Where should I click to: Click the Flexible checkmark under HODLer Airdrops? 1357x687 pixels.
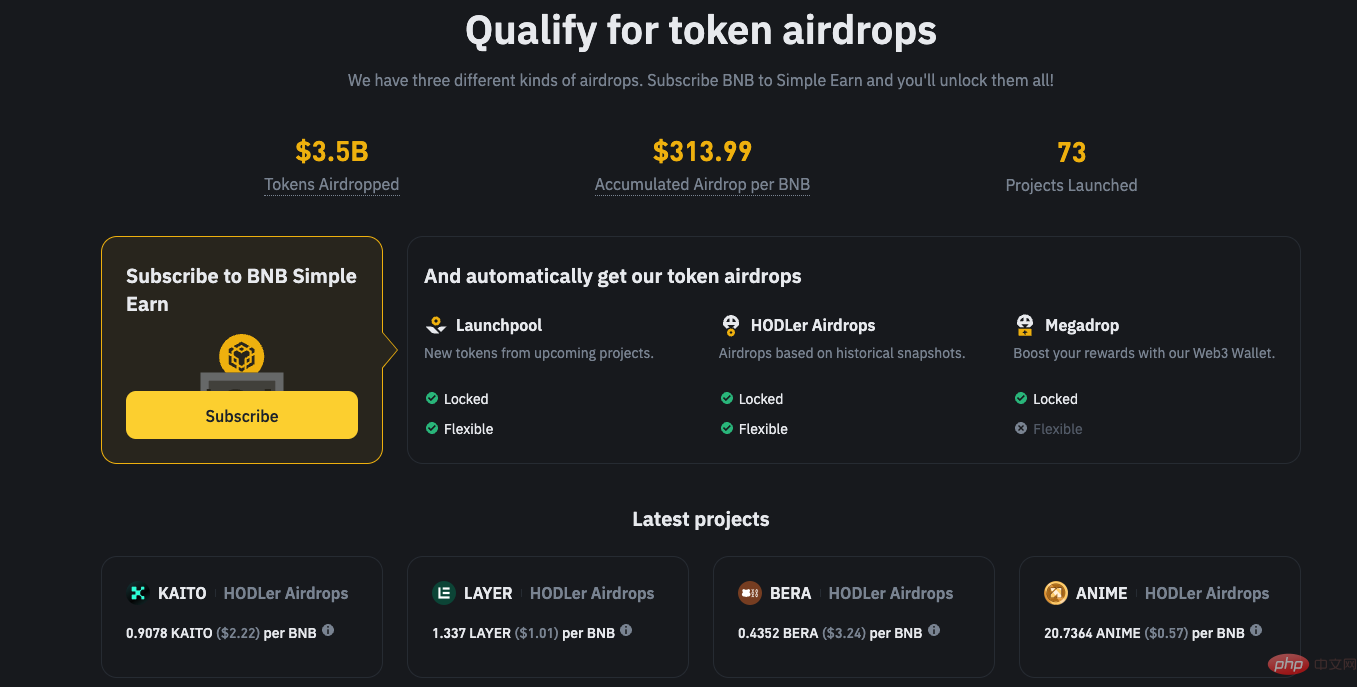[x=727, y=428]
